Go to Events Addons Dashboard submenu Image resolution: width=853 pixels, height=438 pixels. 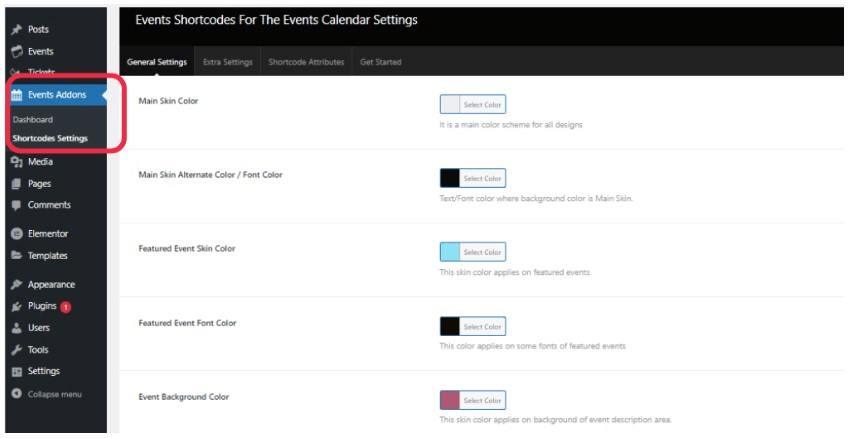click(33, 120)
